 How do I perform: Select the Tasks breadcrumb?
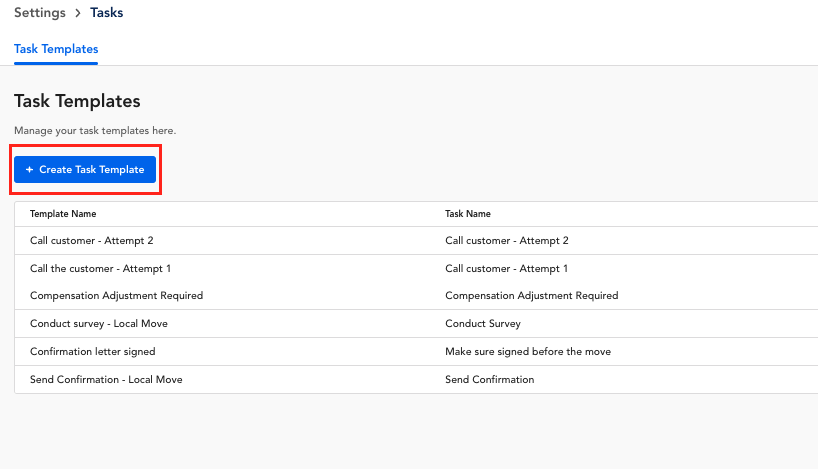coord(106,13)
